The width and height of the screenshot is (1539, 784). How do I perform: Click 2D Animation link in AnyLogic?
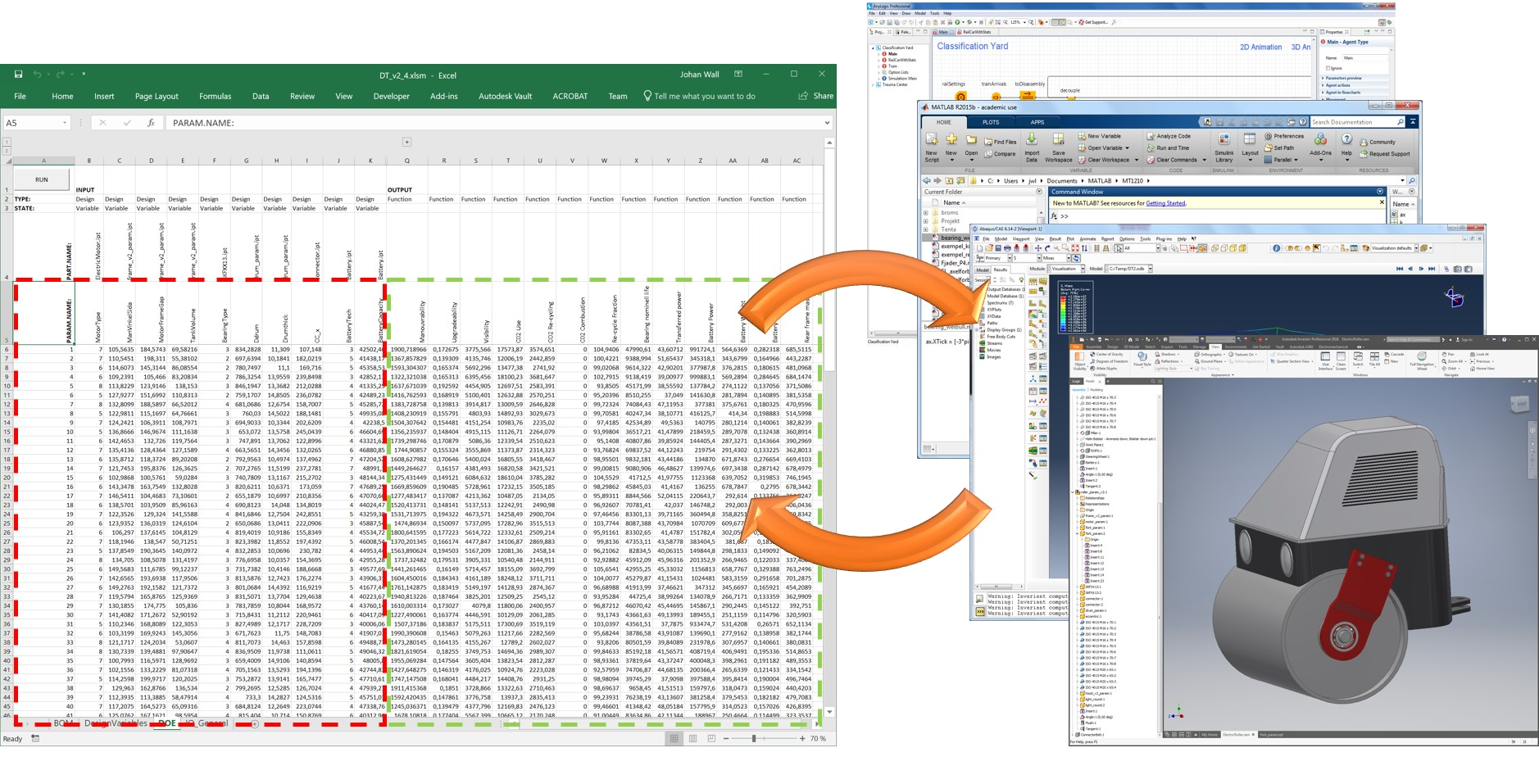coord(1260,48)
